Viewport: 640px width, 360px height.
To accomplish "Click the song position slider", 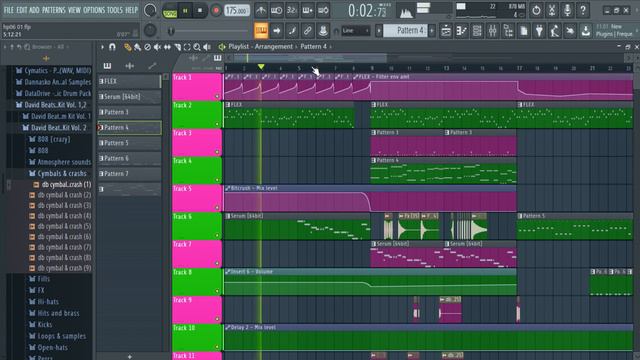I will tap(209, 31).
